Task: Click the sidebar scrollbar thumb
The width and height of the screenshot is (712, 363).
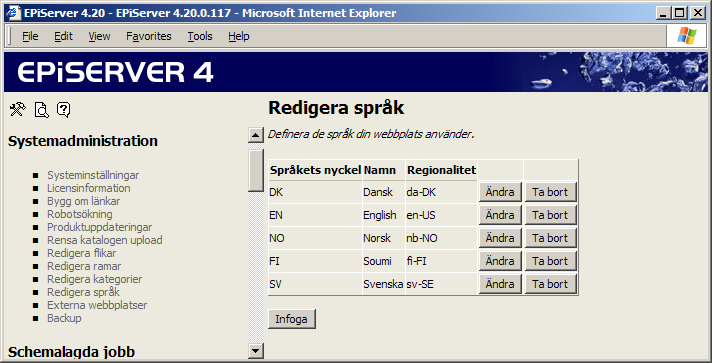Action: point(256,171)
